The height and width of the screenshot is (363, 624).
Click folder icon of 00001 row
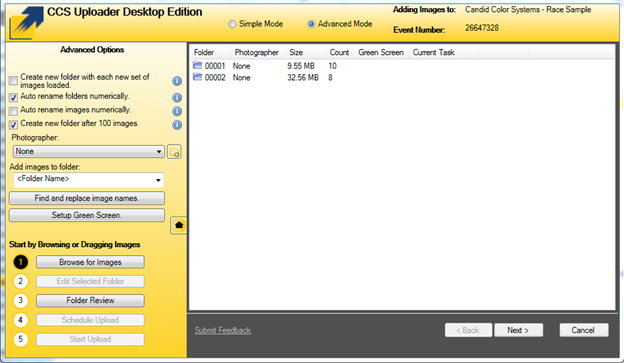(197, 65)
